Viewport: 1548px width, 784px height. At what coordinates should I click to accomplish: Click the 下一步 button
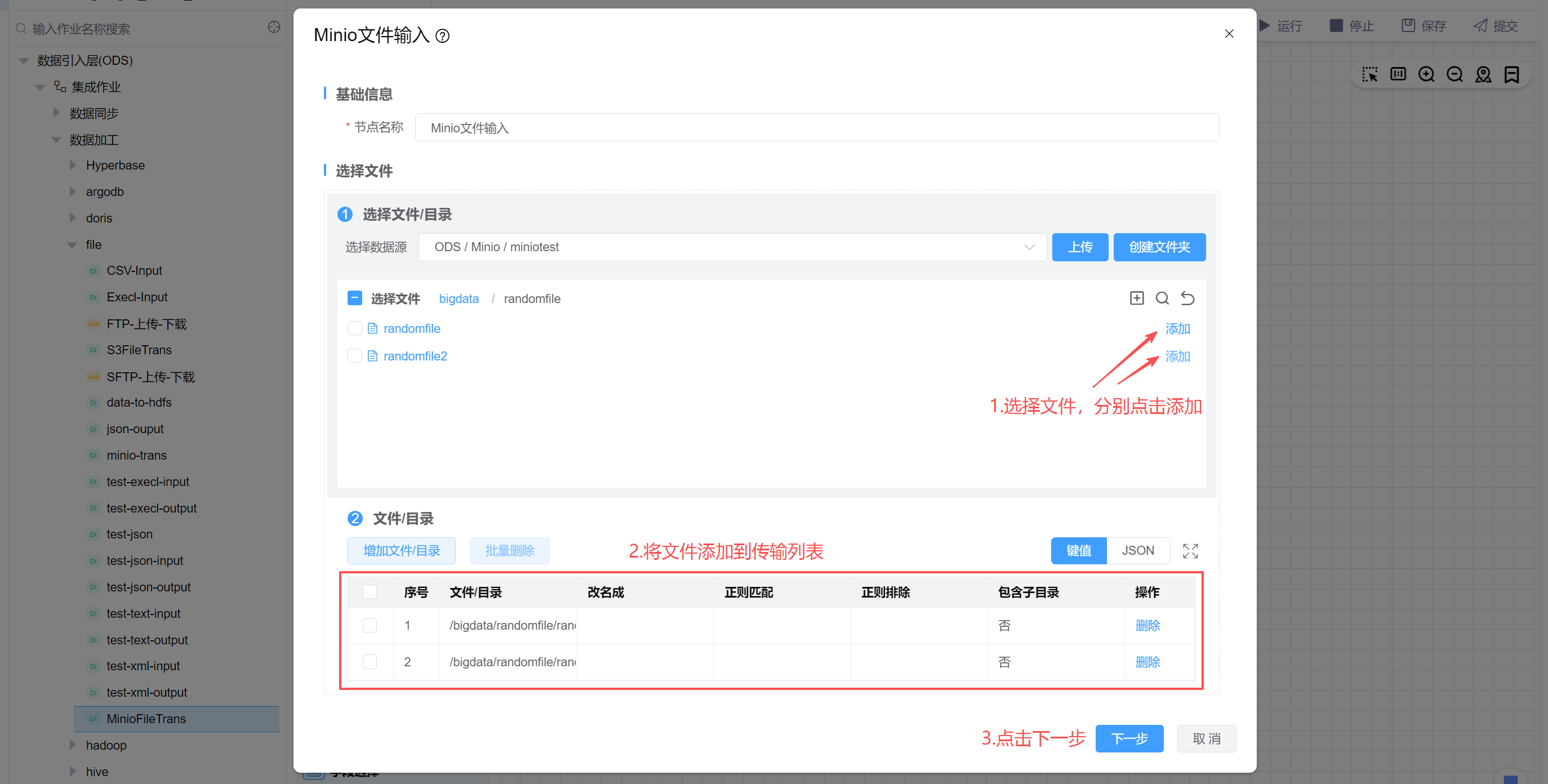(x=1128, y=738)
